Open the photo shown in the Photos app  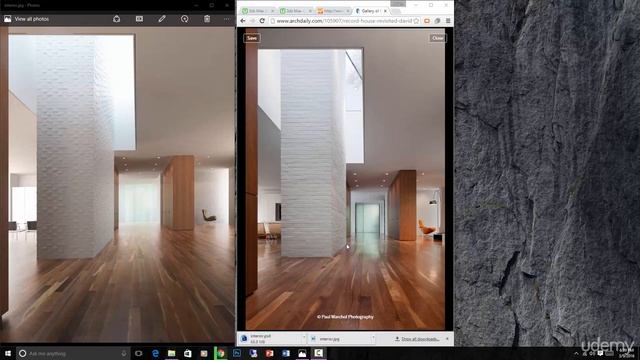pos(118,184)
